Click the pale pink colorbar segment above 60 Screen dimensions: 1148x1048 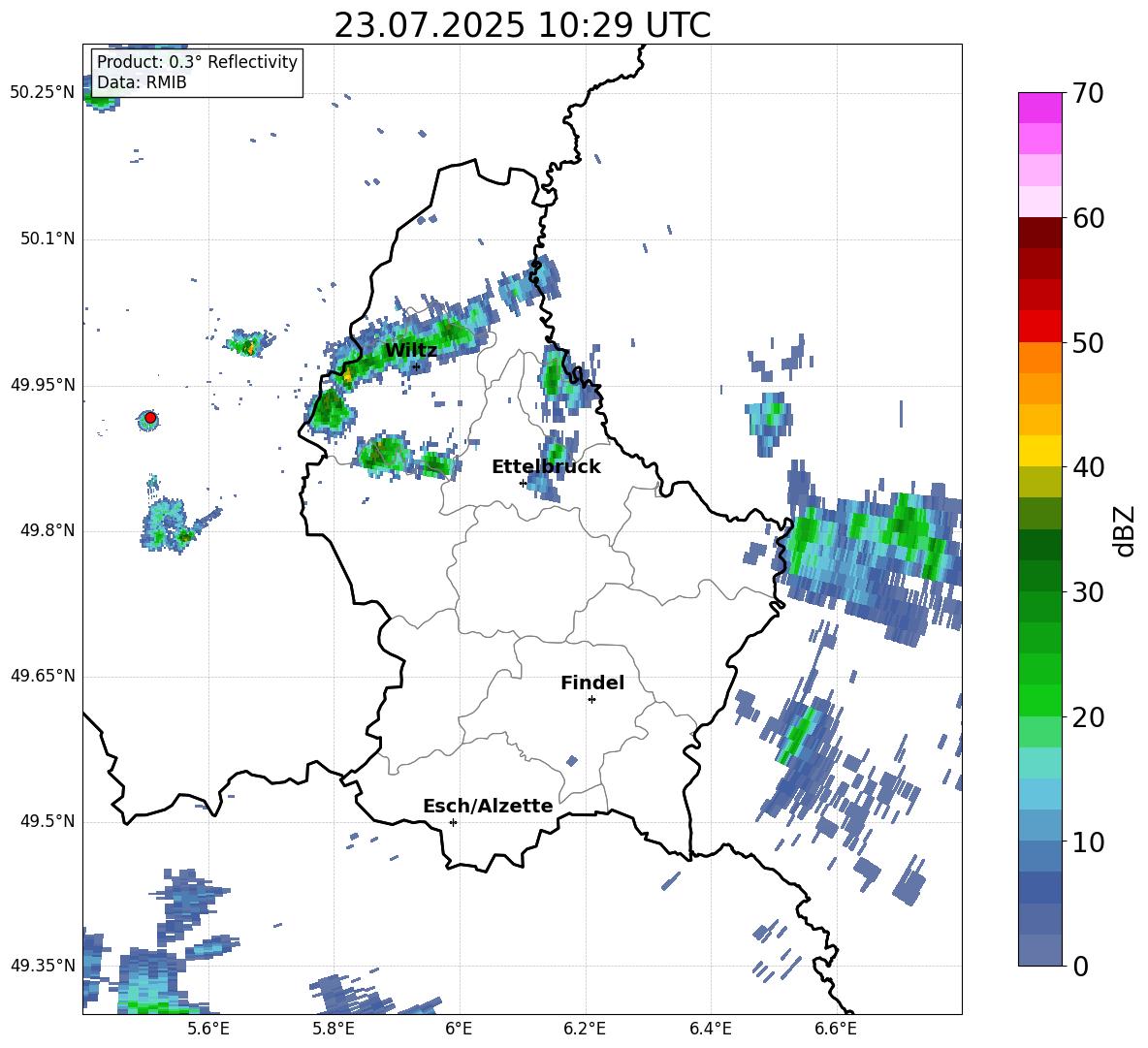pos(1039,202)
